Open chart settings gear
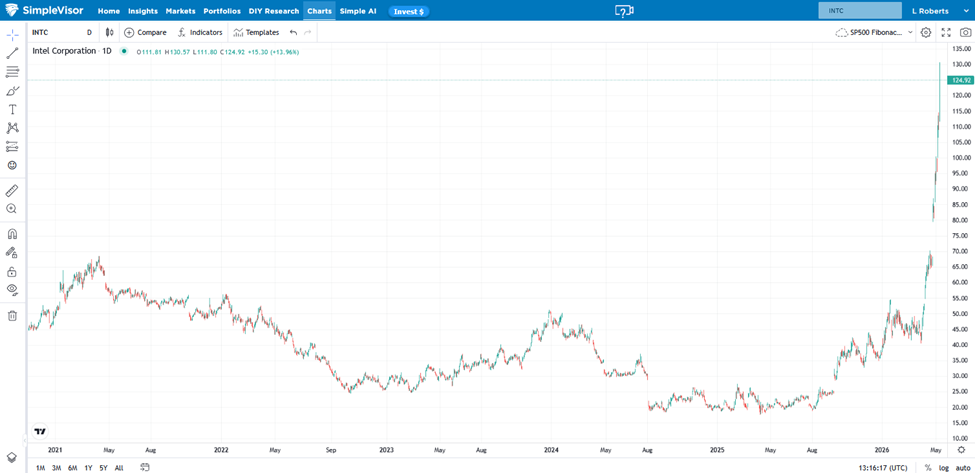The height and width of the screenshot is (473, 975). 926,32
